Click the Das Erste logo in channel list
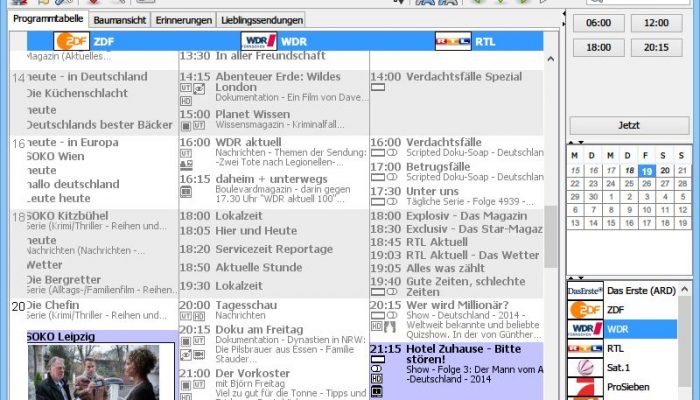Viewport: 700px width, 400px height. (585, 291)
